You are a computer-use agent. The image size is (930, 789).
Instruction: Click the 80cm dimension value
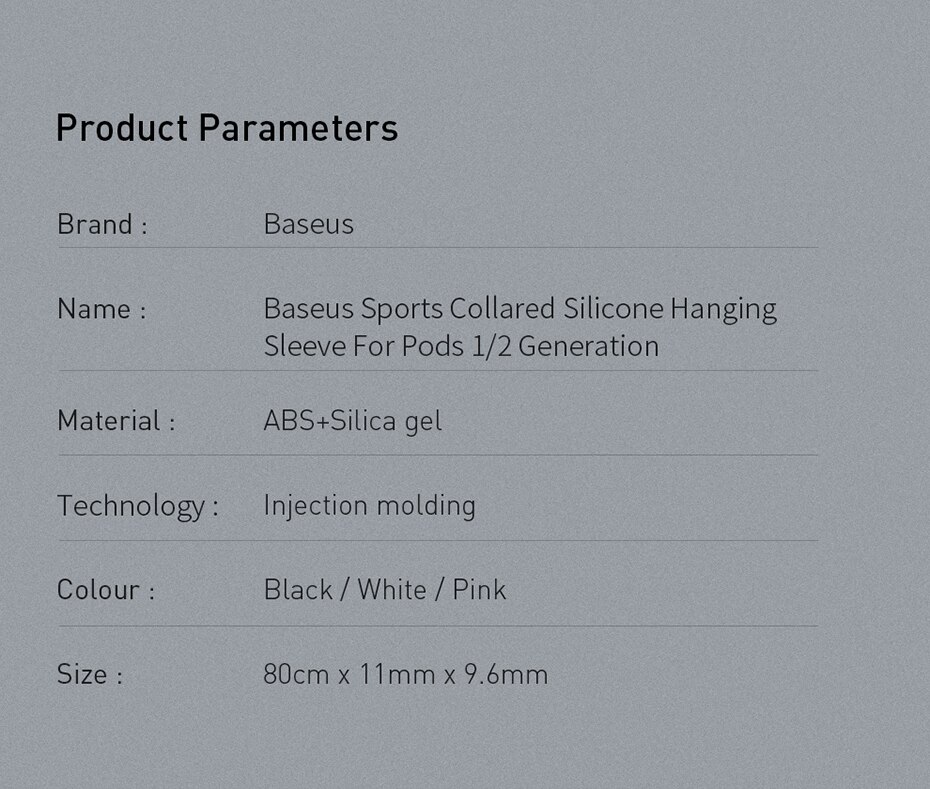pyautogui.click(x=296, y=674)
